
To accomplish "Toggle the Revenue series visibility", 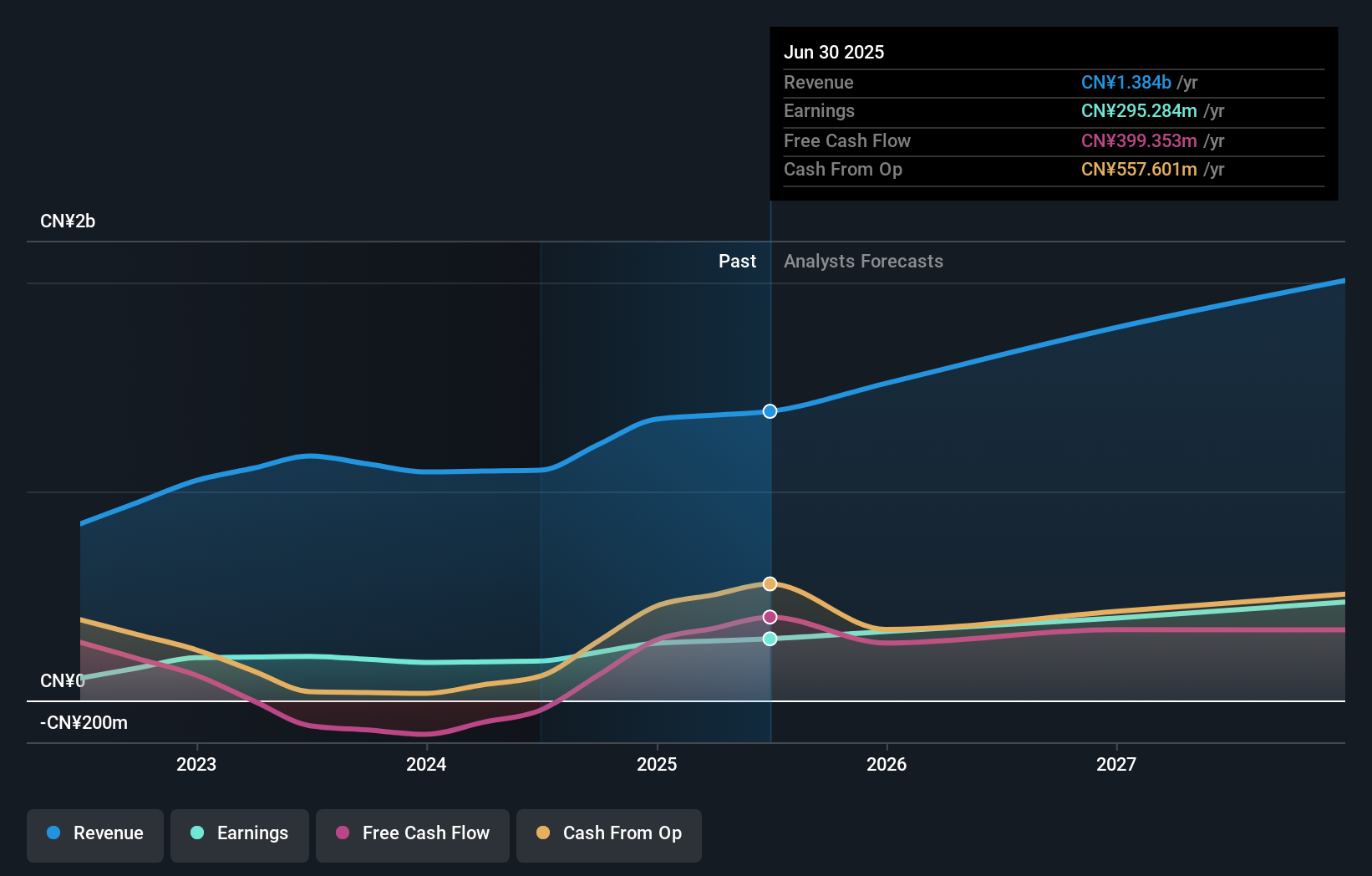I will click(94, 833).
